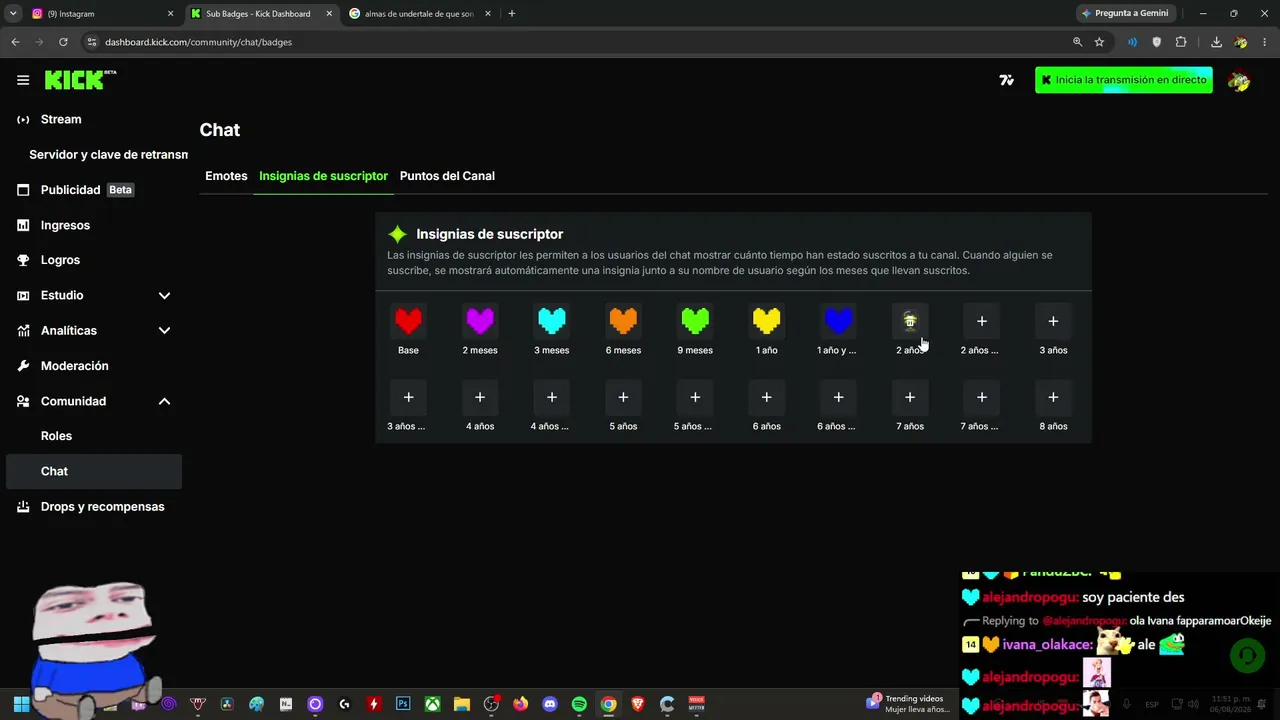Add a badge for 2 años ... slot
Viewport: 1280px width, 720px height.
click(x=982, y=321)
